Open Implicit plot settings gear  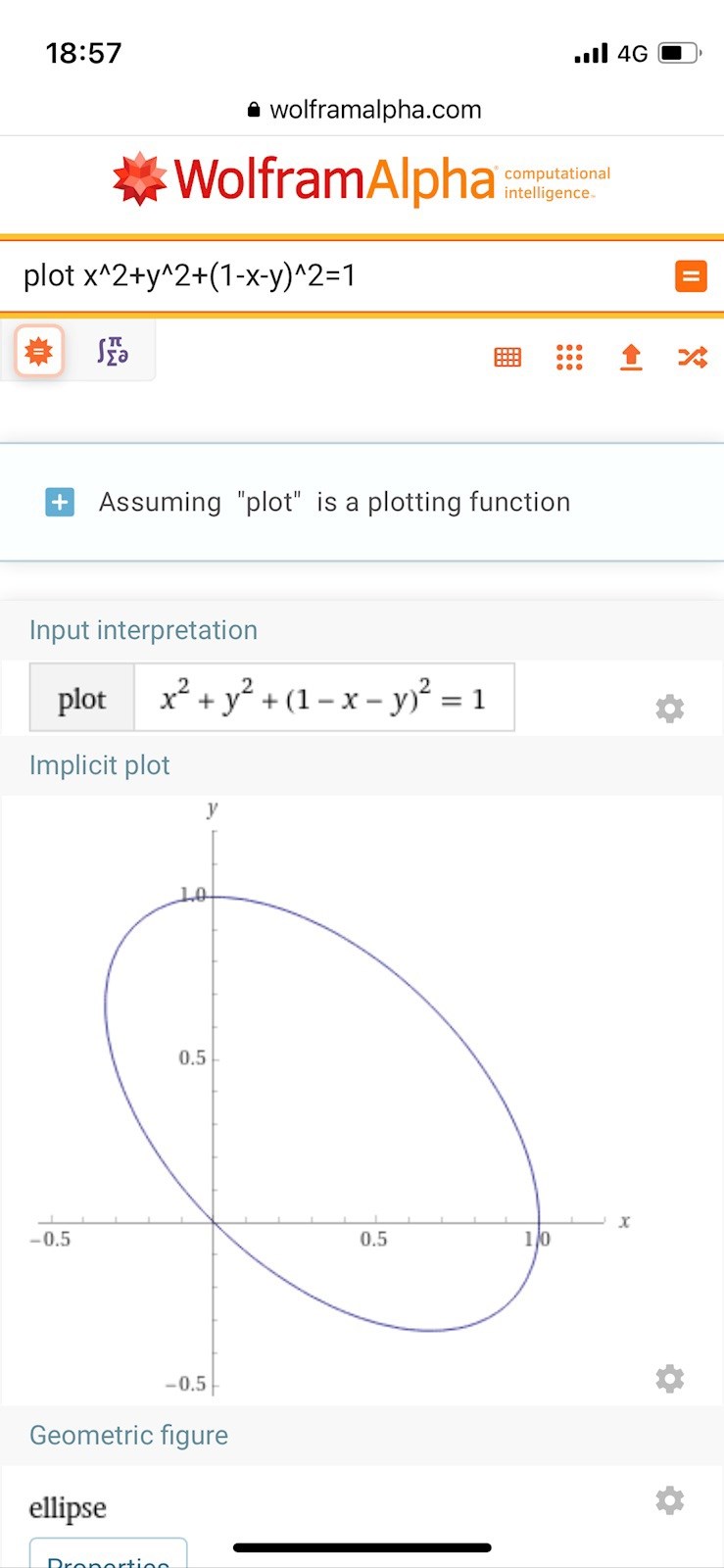tap(670, 1379)
